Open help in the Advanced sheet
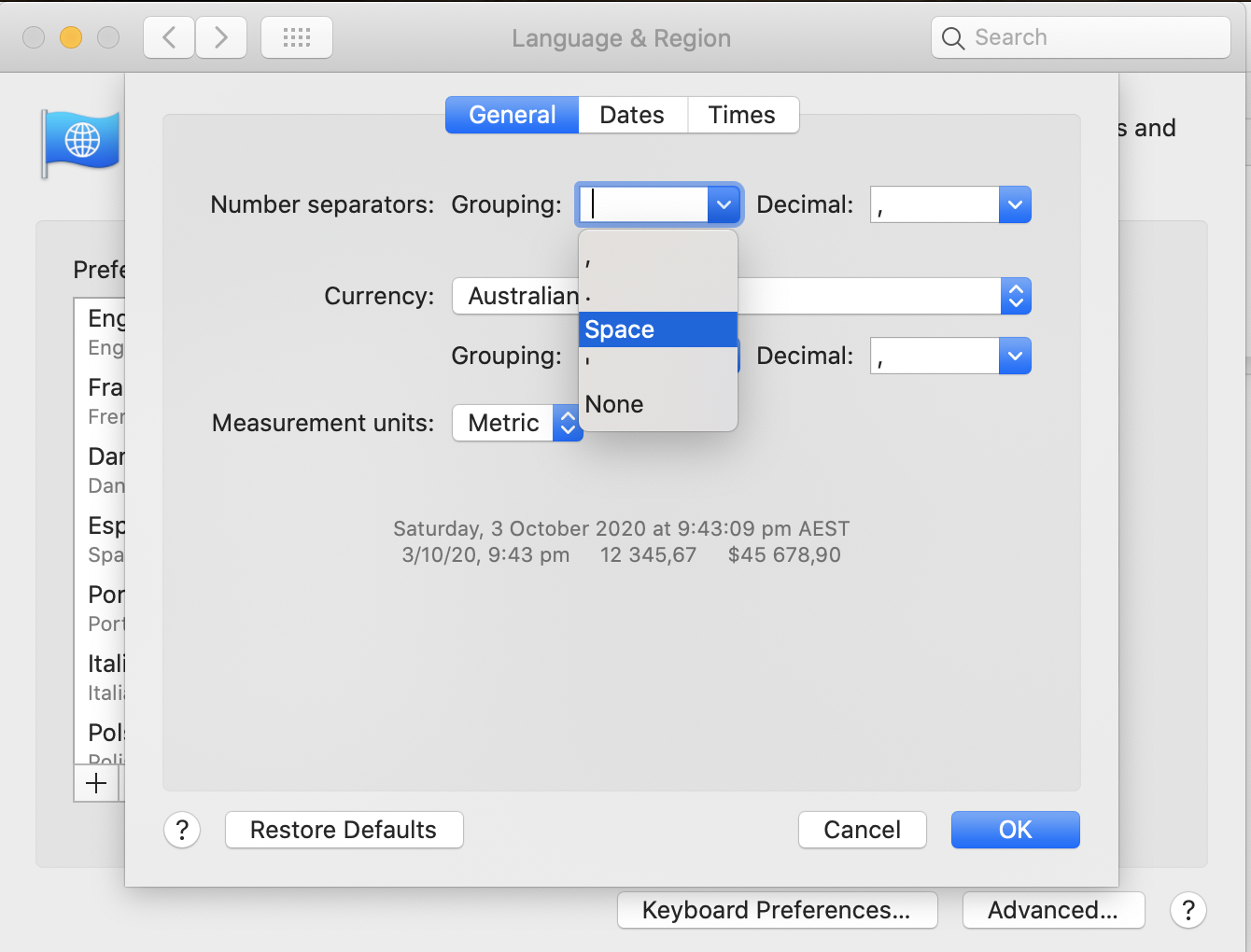Screen dimensions: 1251x952 (x=182, y=830)
